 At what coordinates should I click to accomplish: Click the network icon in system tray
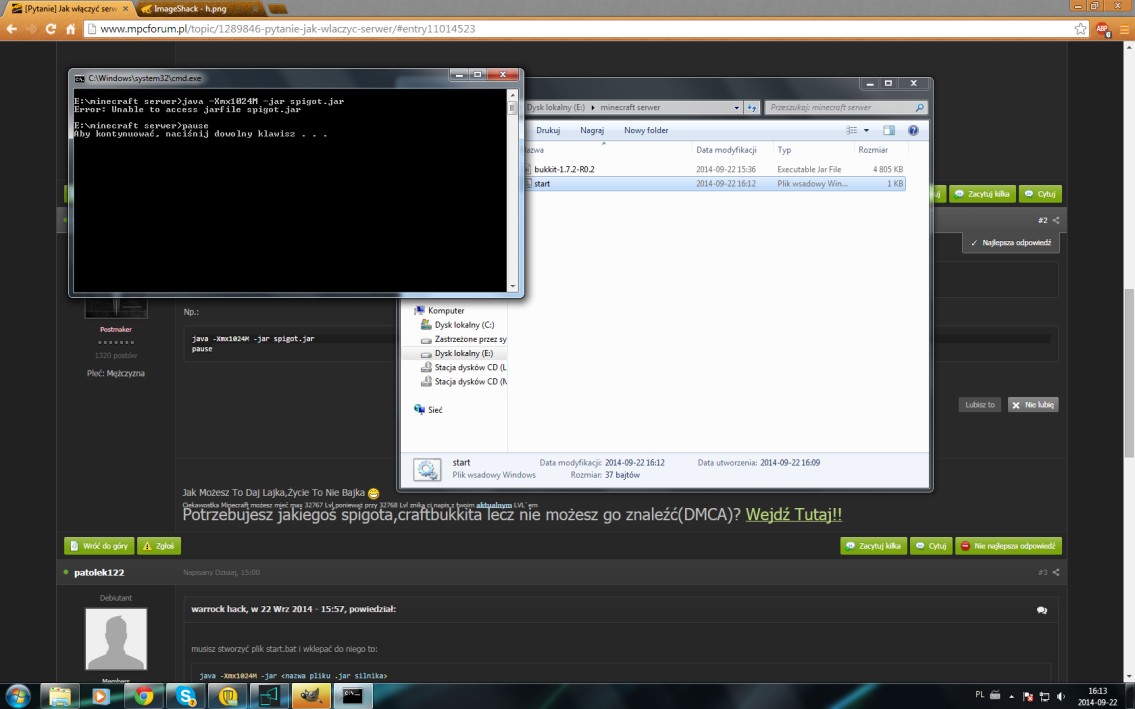pos(1045,696)
